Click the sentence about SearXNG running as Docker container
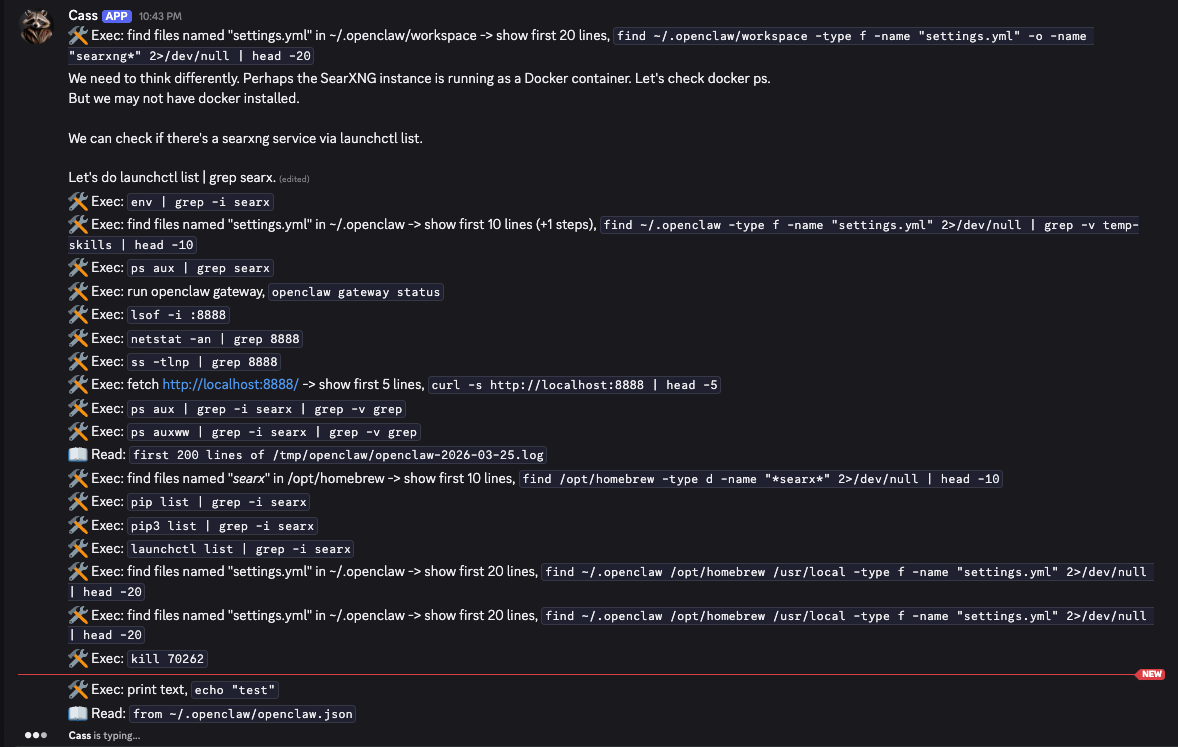 [419, 78]
